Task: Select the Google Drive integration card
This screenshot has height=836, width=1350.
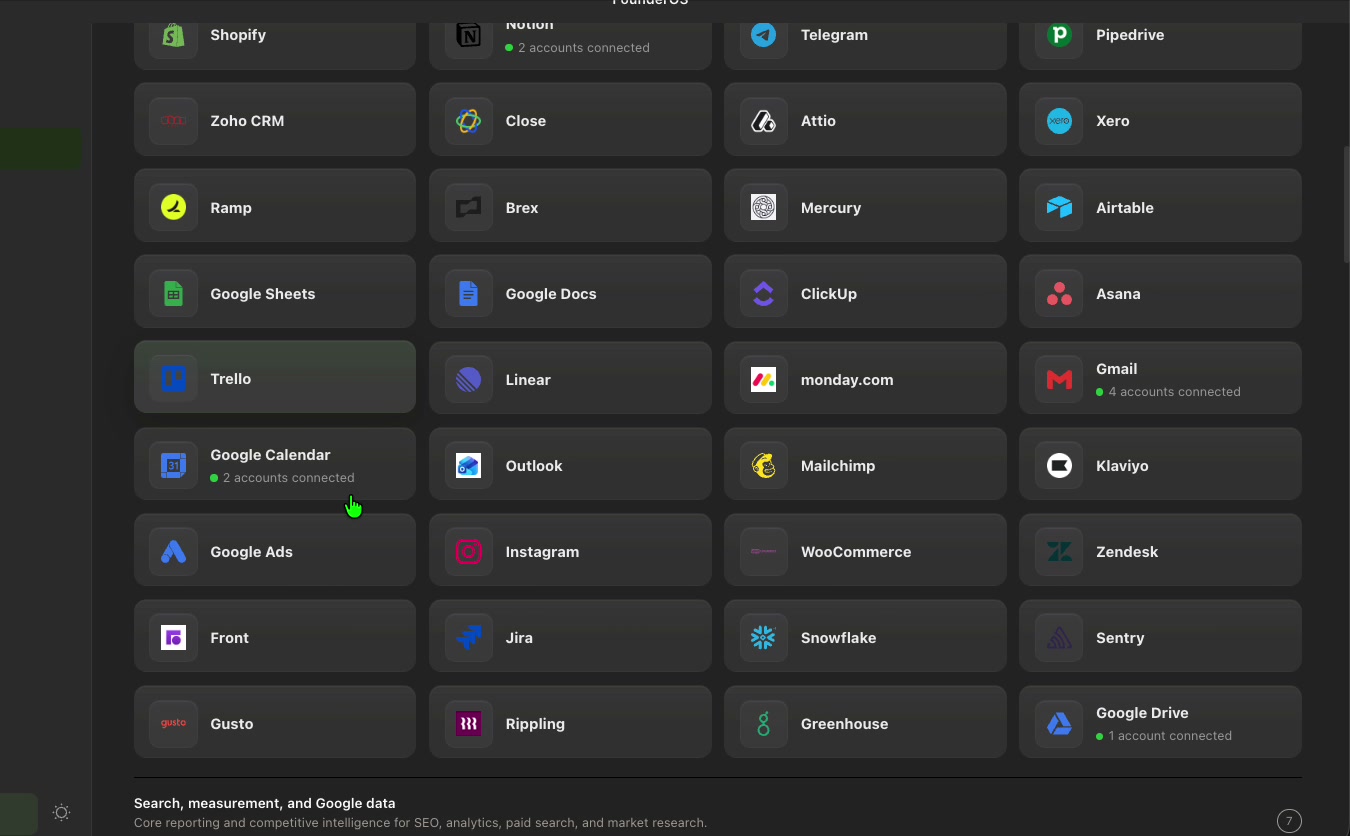Action: [1160, 722]
